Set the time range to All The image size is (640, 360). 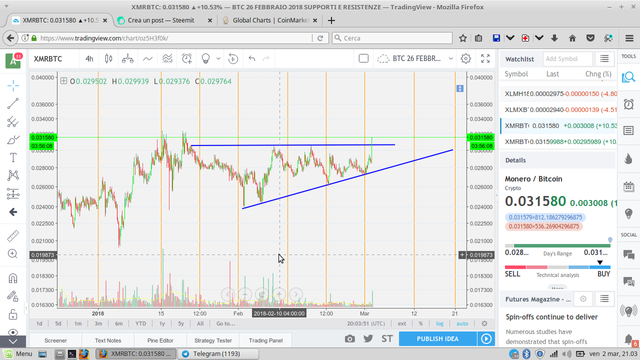(x=200, y=324)
